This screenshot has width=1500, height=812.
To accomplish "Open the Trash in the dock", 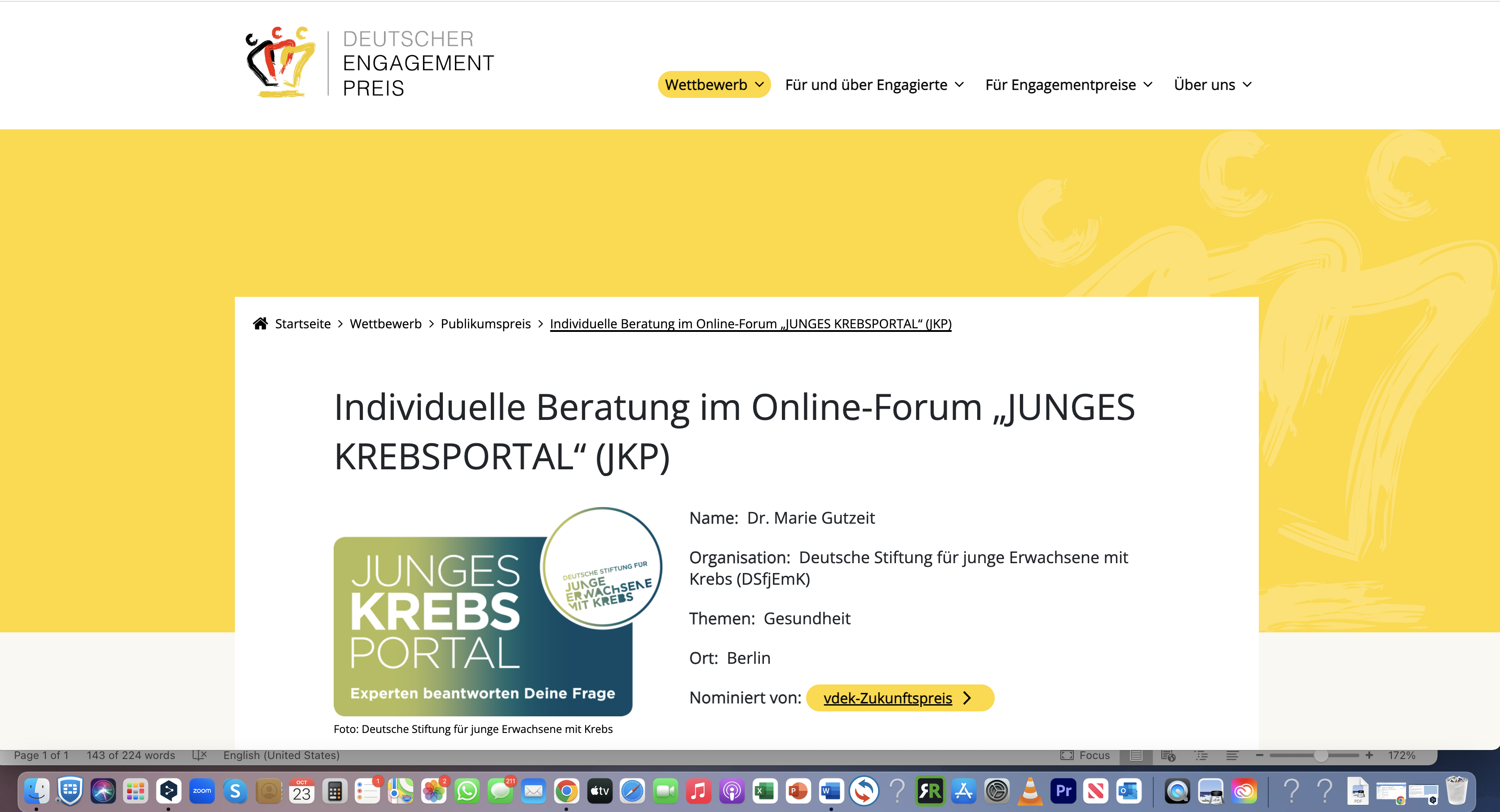I will pos(1457,790).
